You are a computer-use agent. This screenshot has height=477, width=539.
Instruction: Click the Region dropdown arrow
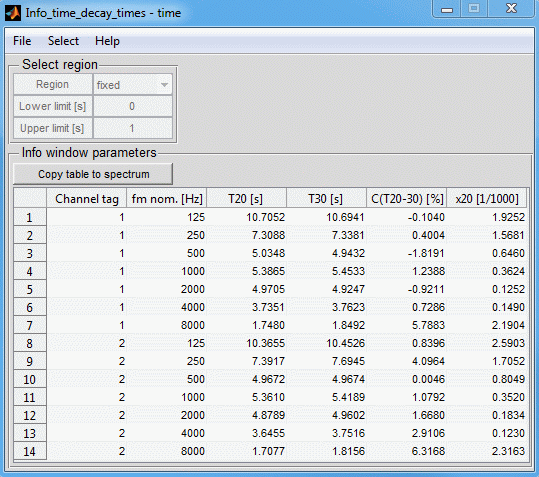pos(164,85)
